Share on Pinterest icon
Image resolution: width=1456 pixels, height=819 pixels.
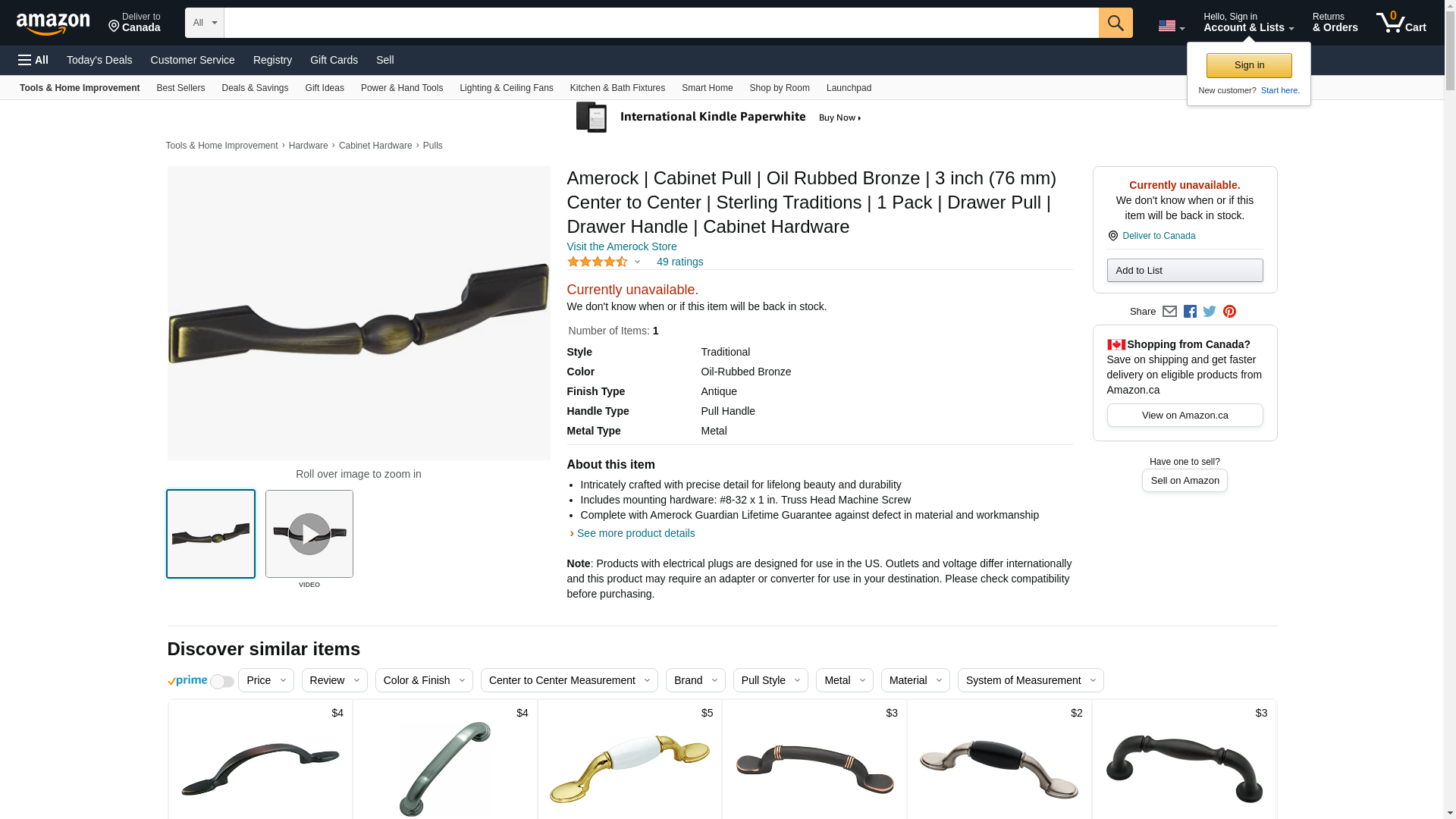point(1229,312)
